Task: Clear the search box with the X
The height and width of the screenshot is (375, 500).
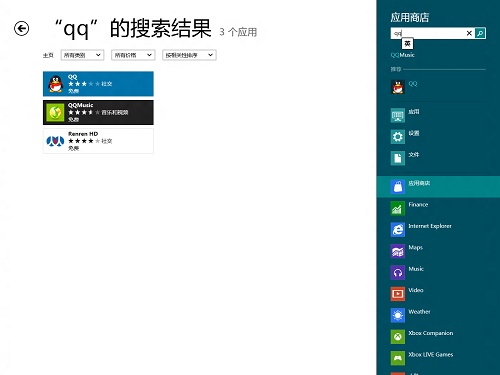Action: [x=469, y=33]
